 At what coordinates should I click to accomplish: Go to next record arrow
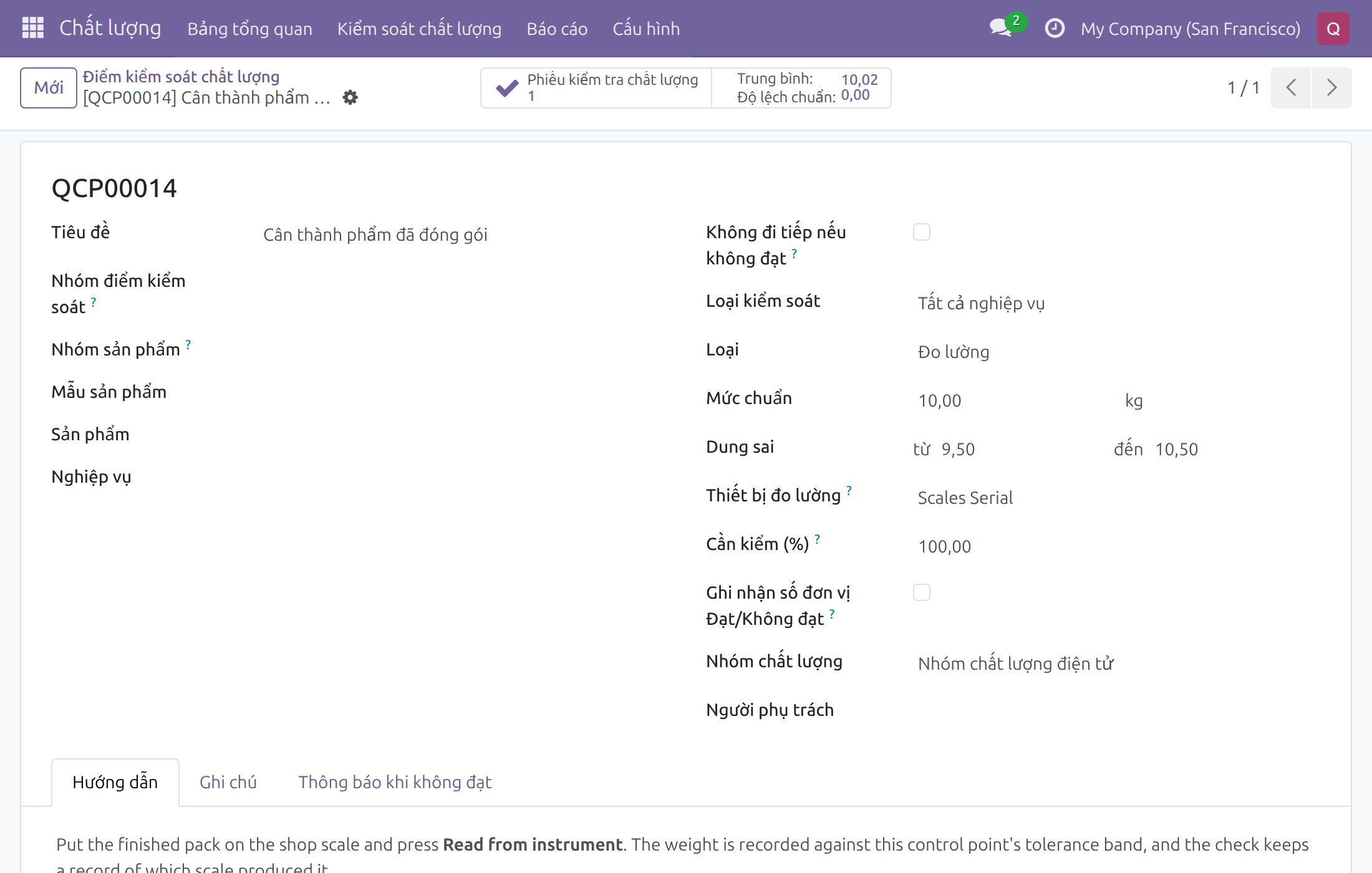coord(1331,87)
